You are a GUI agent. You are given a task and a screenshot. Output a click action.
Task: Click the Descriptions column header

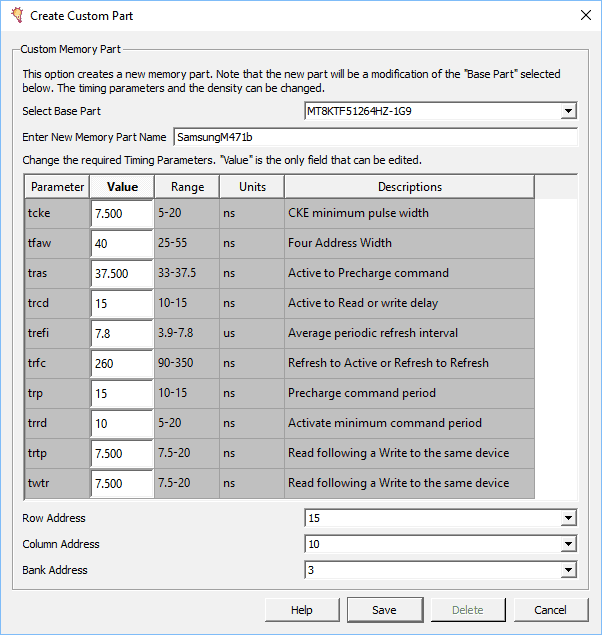coord(409,187)
